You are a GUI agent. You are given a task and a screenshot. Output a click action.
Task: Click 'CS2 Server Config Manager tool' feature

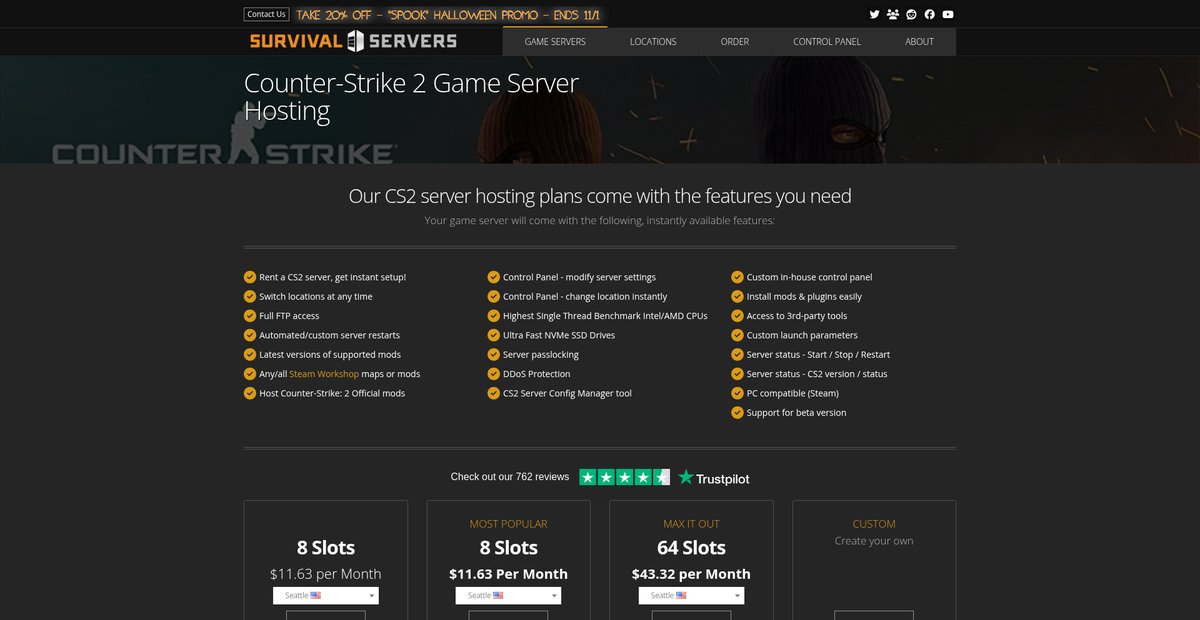pos(567,393)
